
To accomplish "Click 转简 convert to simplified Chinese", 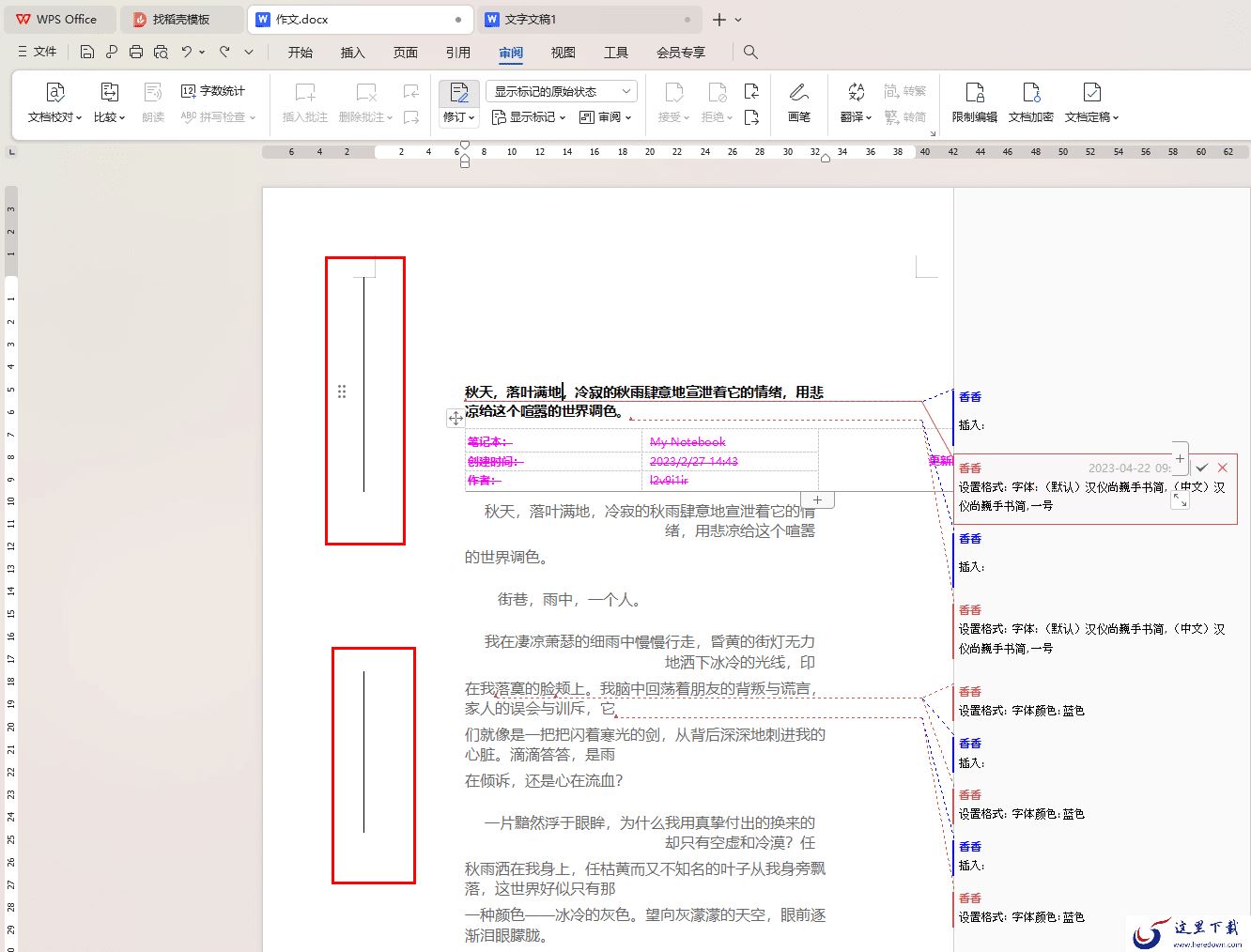I will tap(905, 117).
